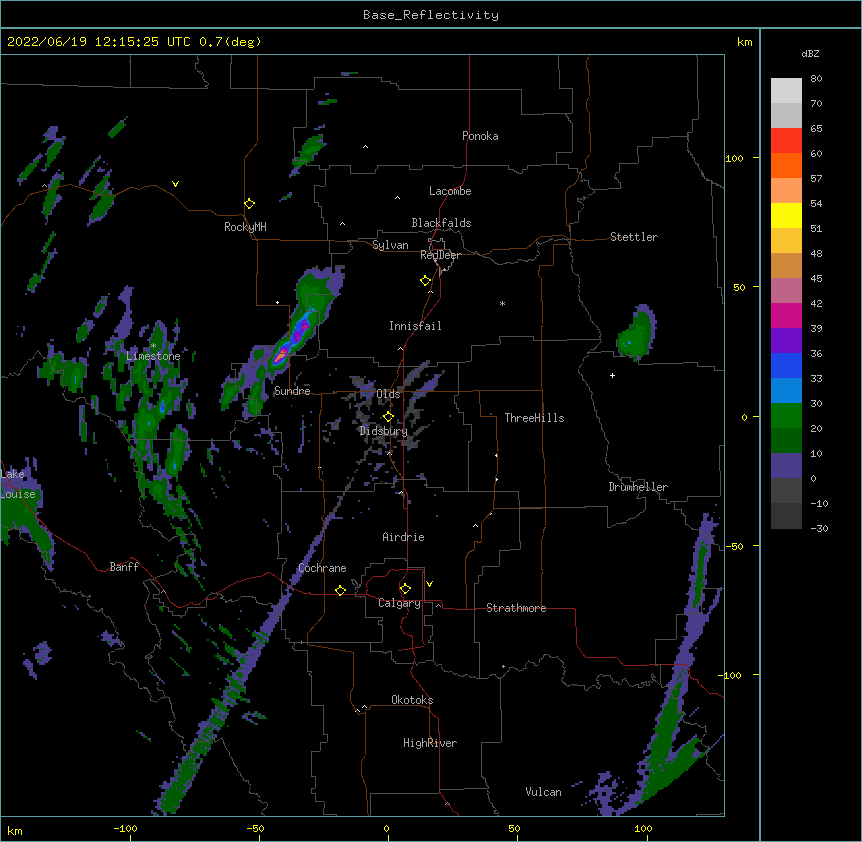Viewport: 862px width, 842px height.
Task: Click the Sundre label
Action: click(x=292, y=391)
